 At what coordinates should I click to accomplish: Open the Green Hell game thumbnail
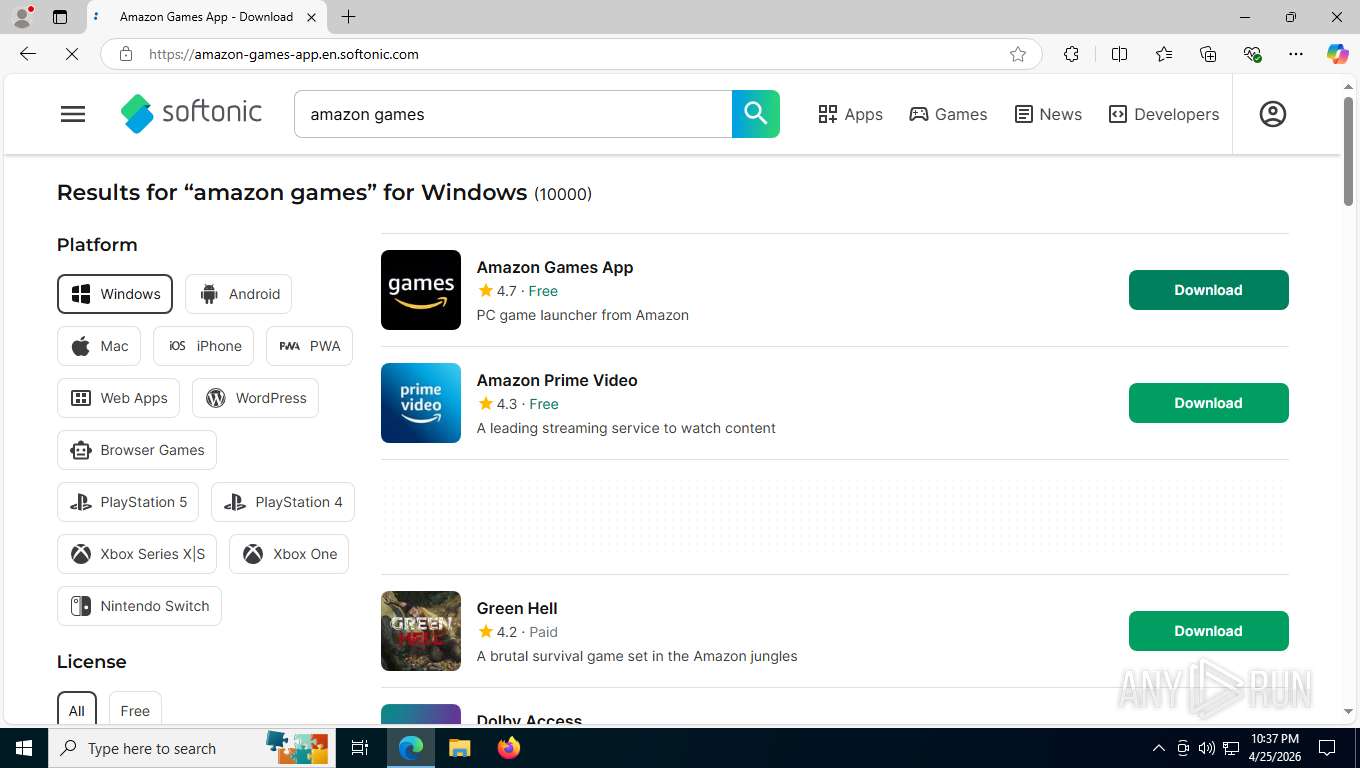click(421, 631)
